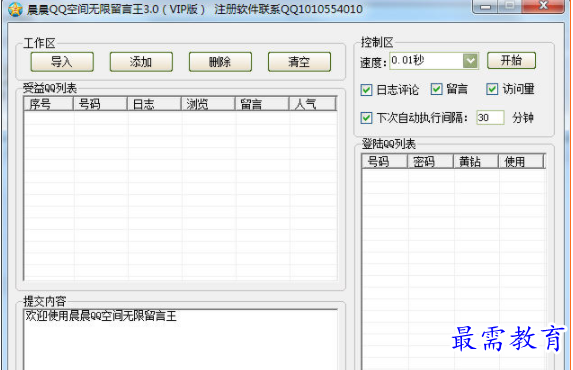Click the 提交内容 text area
The height and width of the screenshot is (370, 573).
click(181, 340)
